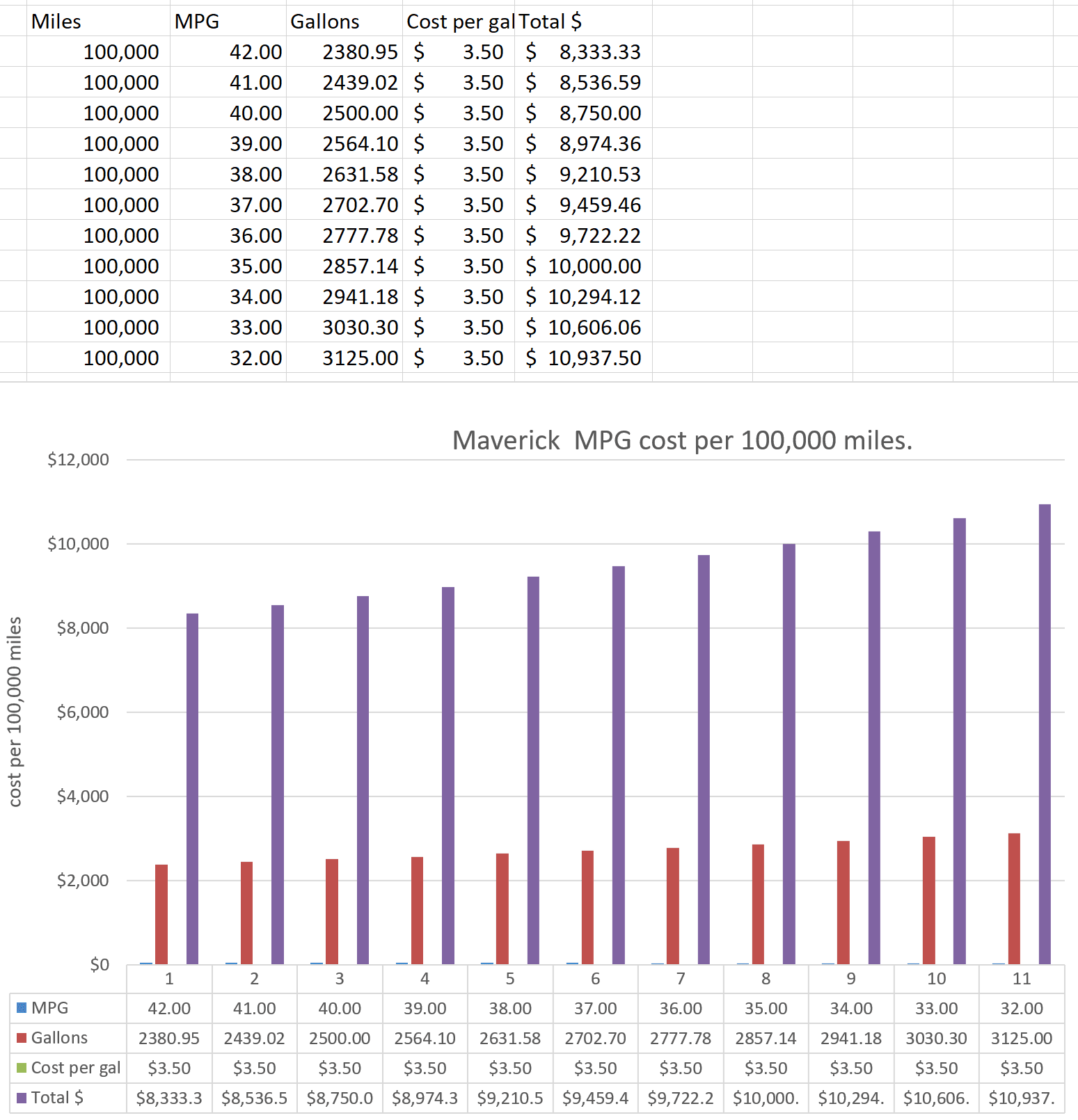Screen dimensions: 1078x1120
Task: Click spreadsheet cell showing total 9,722.22
Action: click(583, 235)
